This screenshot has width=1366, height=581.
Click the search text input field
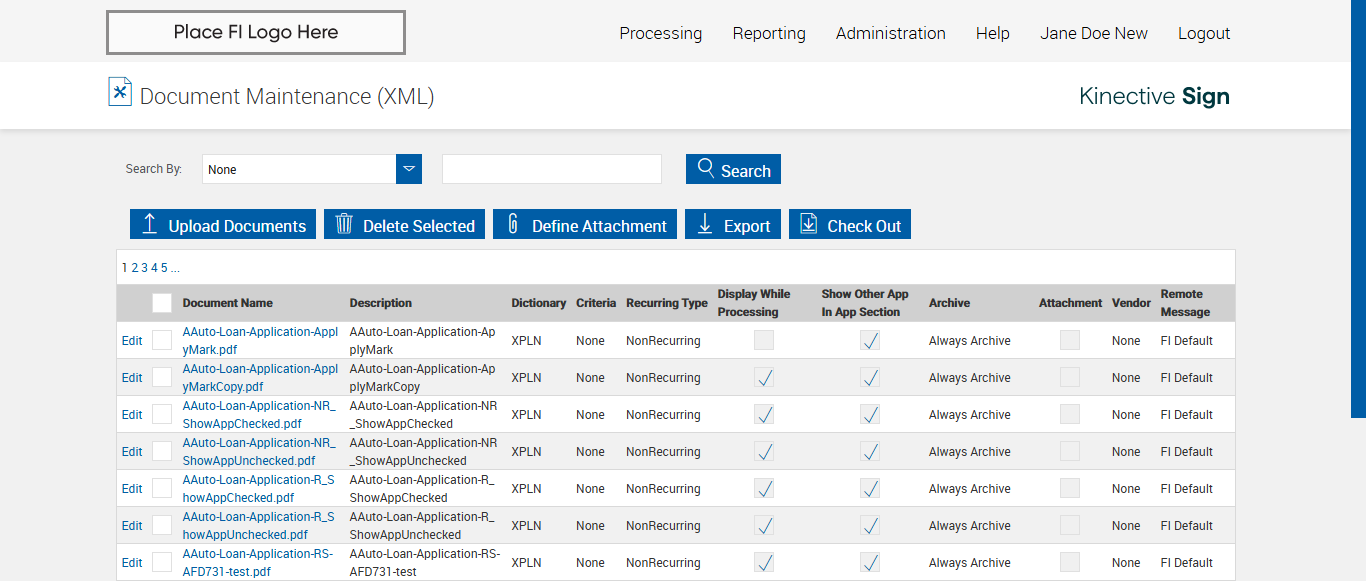coord(551,169)
